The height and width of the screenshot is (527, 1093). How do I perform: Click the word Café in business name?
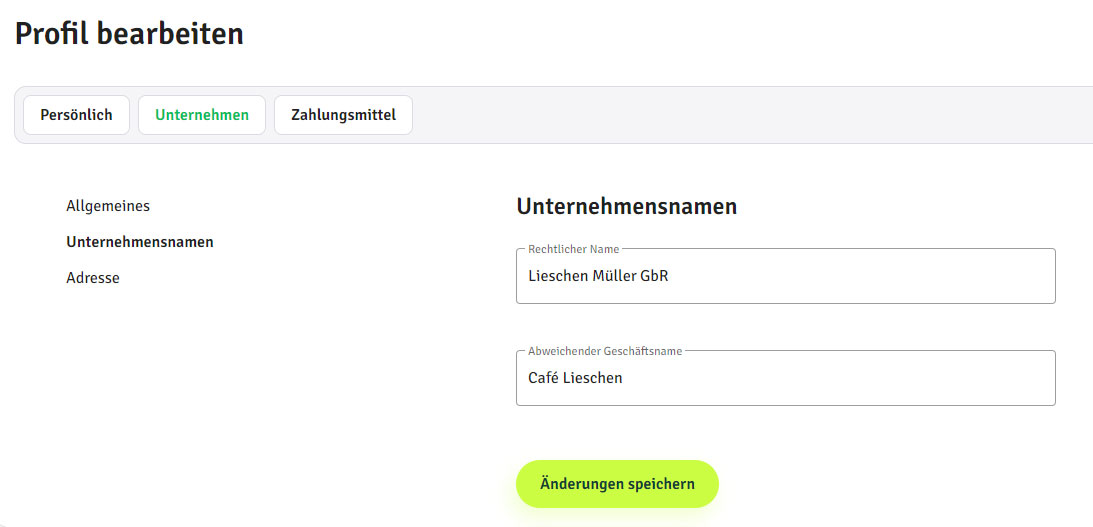[543, 378]
